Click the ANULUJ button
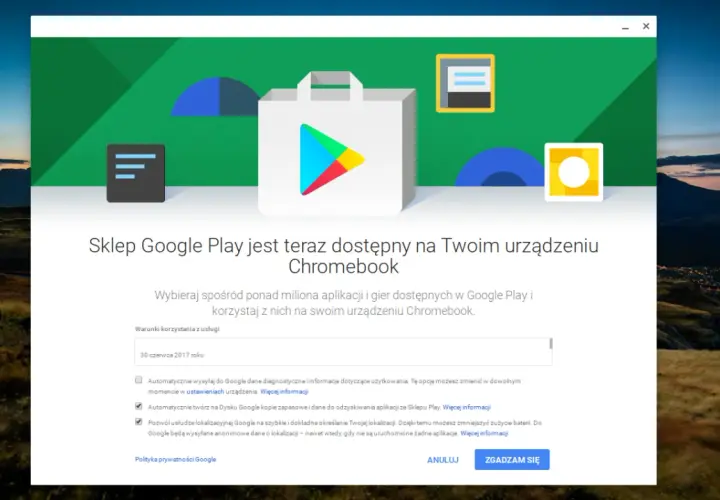Image resolution: width=720 pixels, height=500 pixels. 443,460
